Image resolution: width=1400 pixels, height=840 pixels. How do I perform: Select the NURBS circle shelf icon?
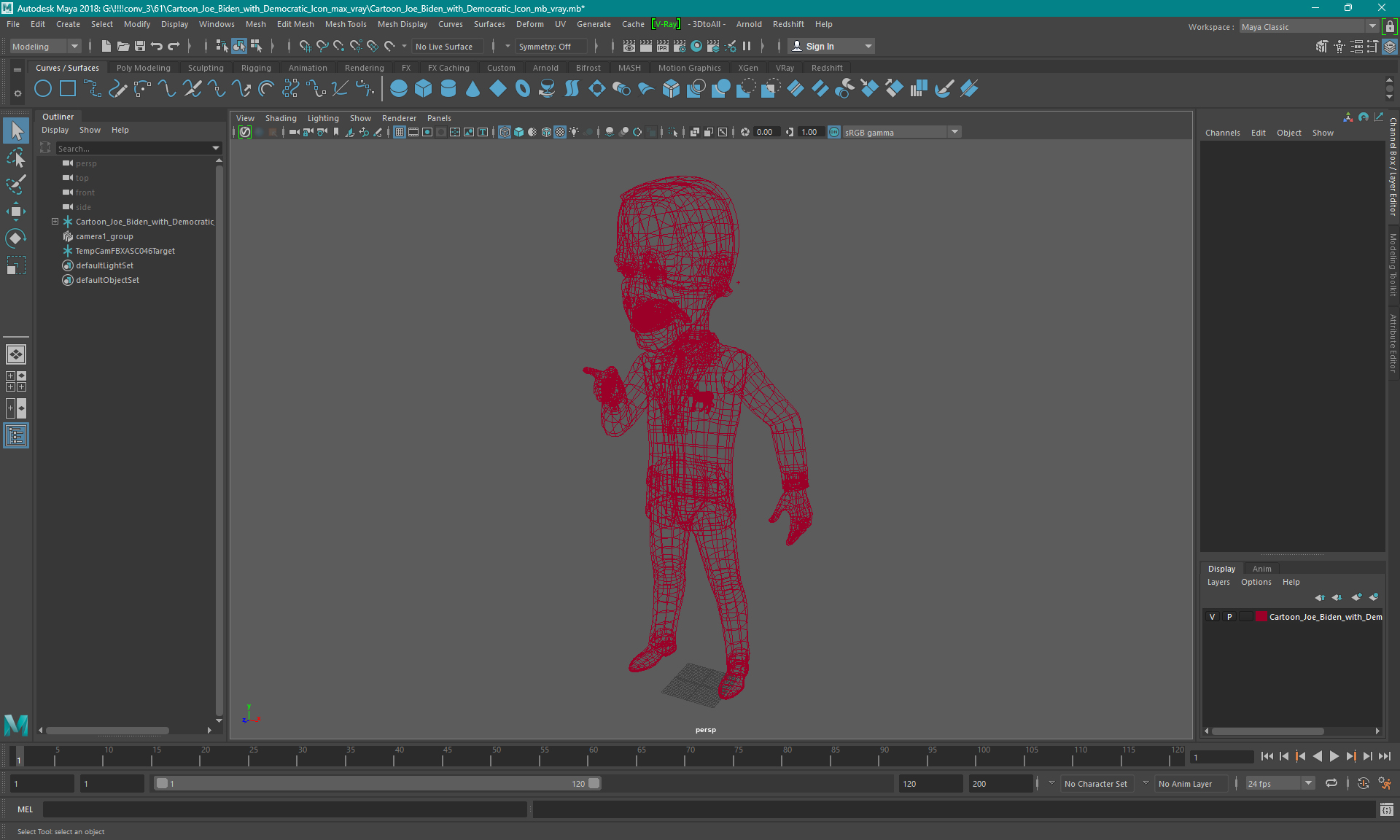pyautogui.click(x=43, y=89)
